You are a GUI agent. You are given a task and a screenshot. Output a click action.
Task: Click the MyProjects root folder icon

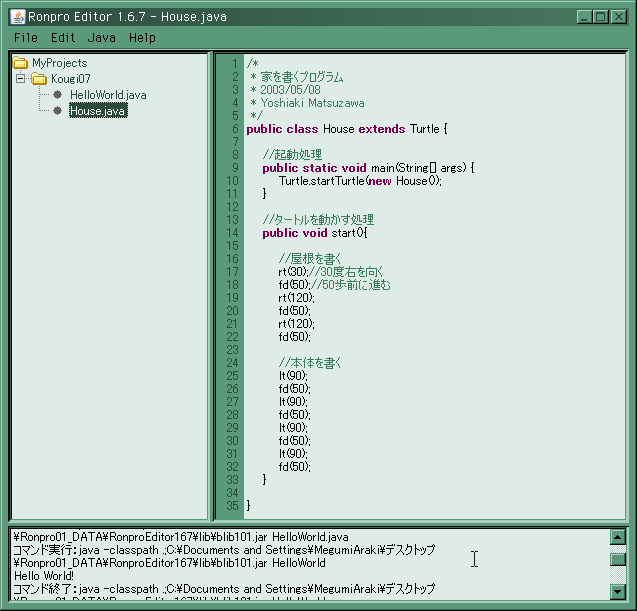click(20, 63)
